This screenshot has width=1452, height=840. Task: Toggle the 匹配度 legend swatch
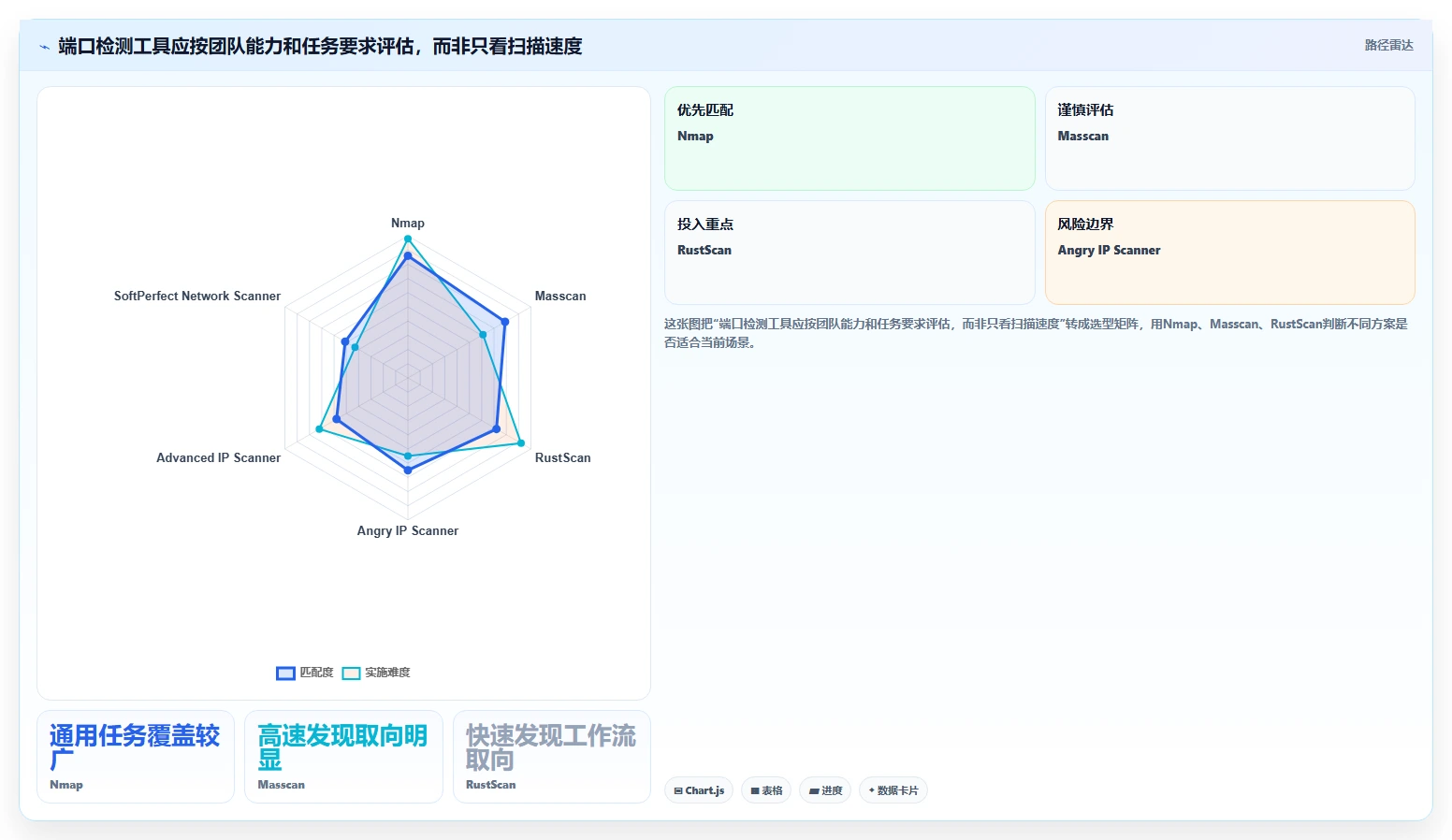pos(285,673)
